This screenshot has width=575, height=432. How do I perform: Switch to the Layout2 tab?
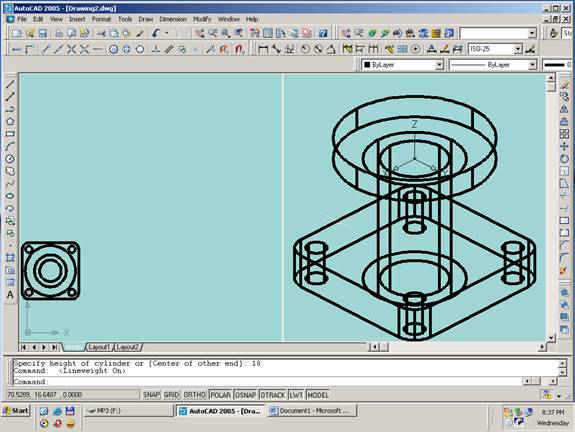[x=128, y=347]
